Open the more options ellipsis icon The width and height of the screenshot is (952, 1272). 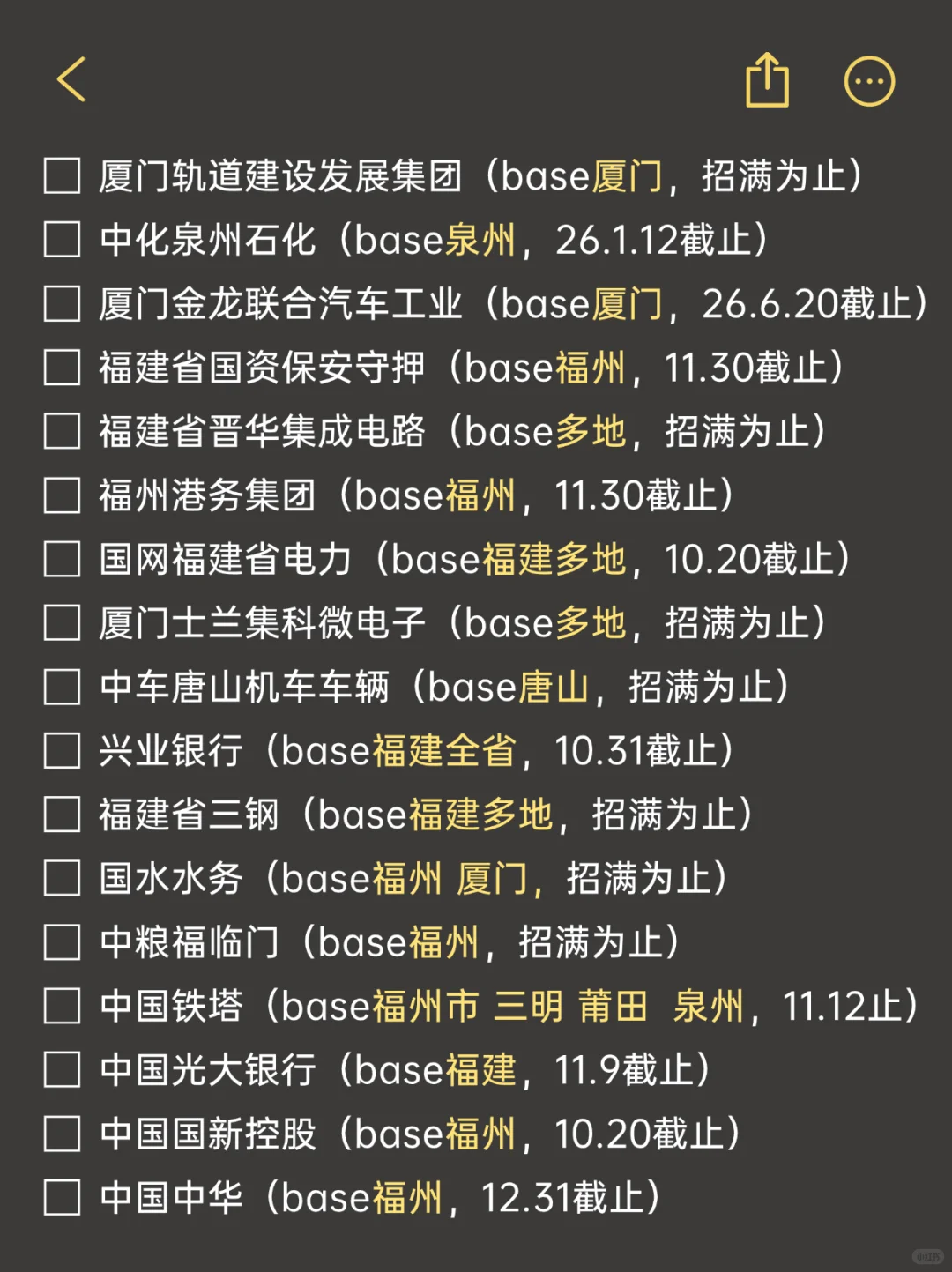[869, 82]
